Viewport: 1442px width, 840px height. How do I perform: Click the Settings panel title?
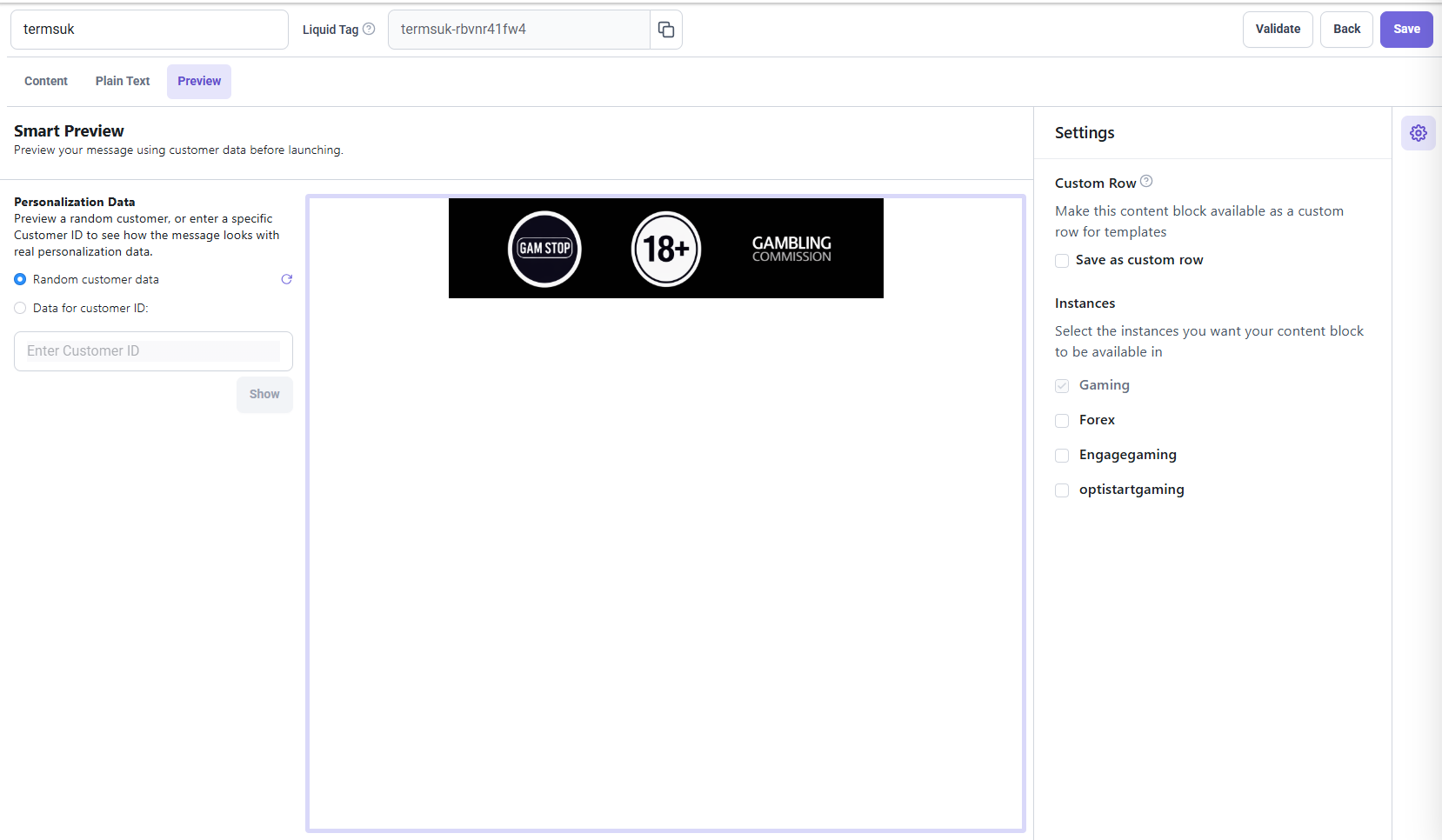click(x=1085, y=133)
